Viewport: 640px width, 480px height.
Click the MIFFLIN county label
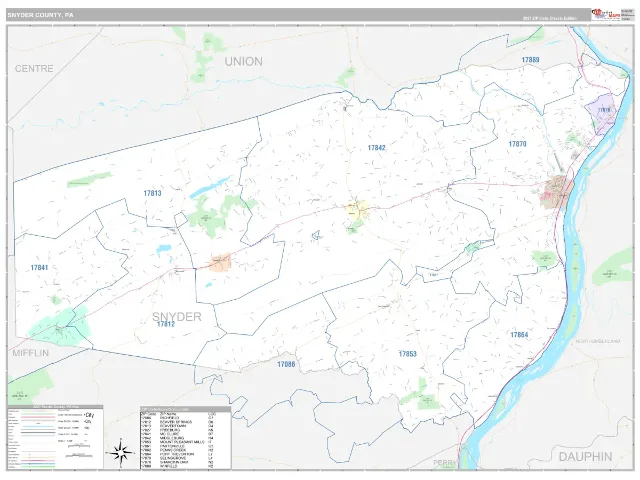pyautogui.click(x=31, y=353)
